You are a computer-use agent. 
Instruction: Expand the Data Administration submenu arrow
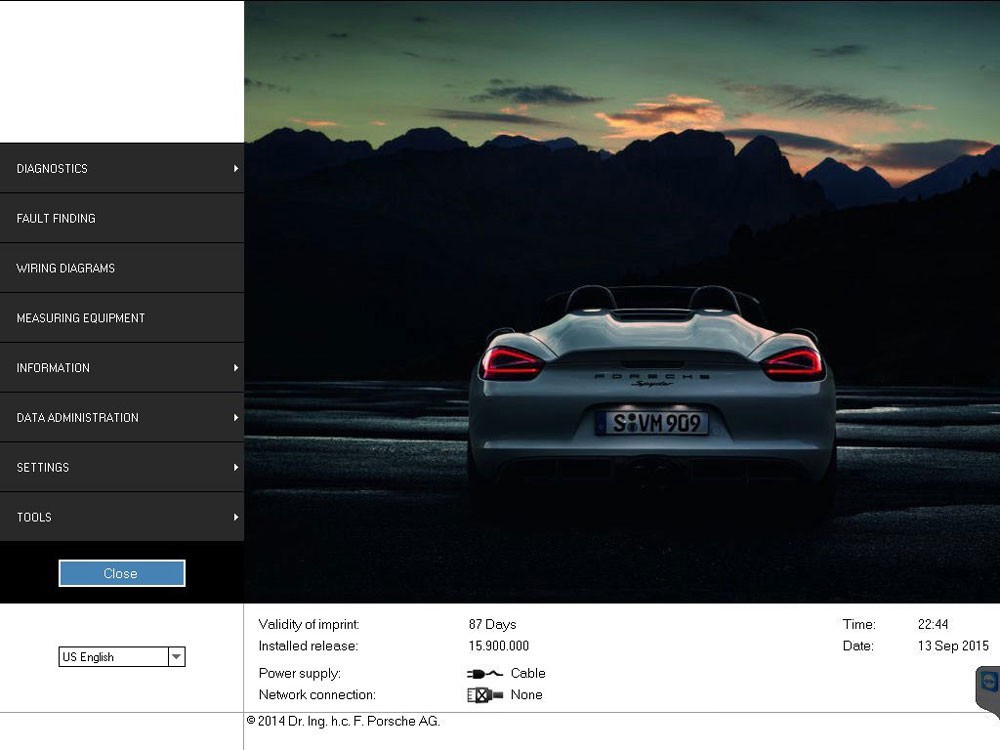click(236, 418)
